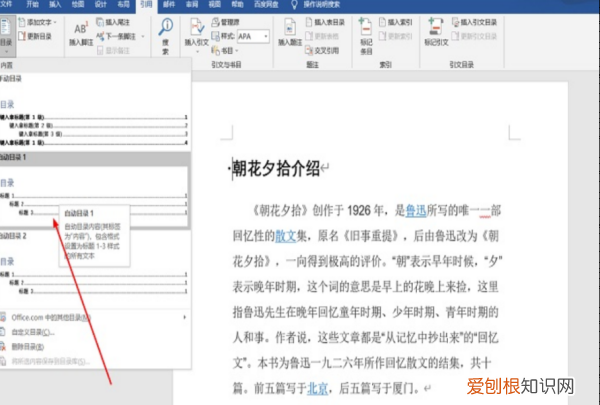Switch to the 视图 (View) tab
Viewport: 600px width, 405px height.
pos(214,4)
